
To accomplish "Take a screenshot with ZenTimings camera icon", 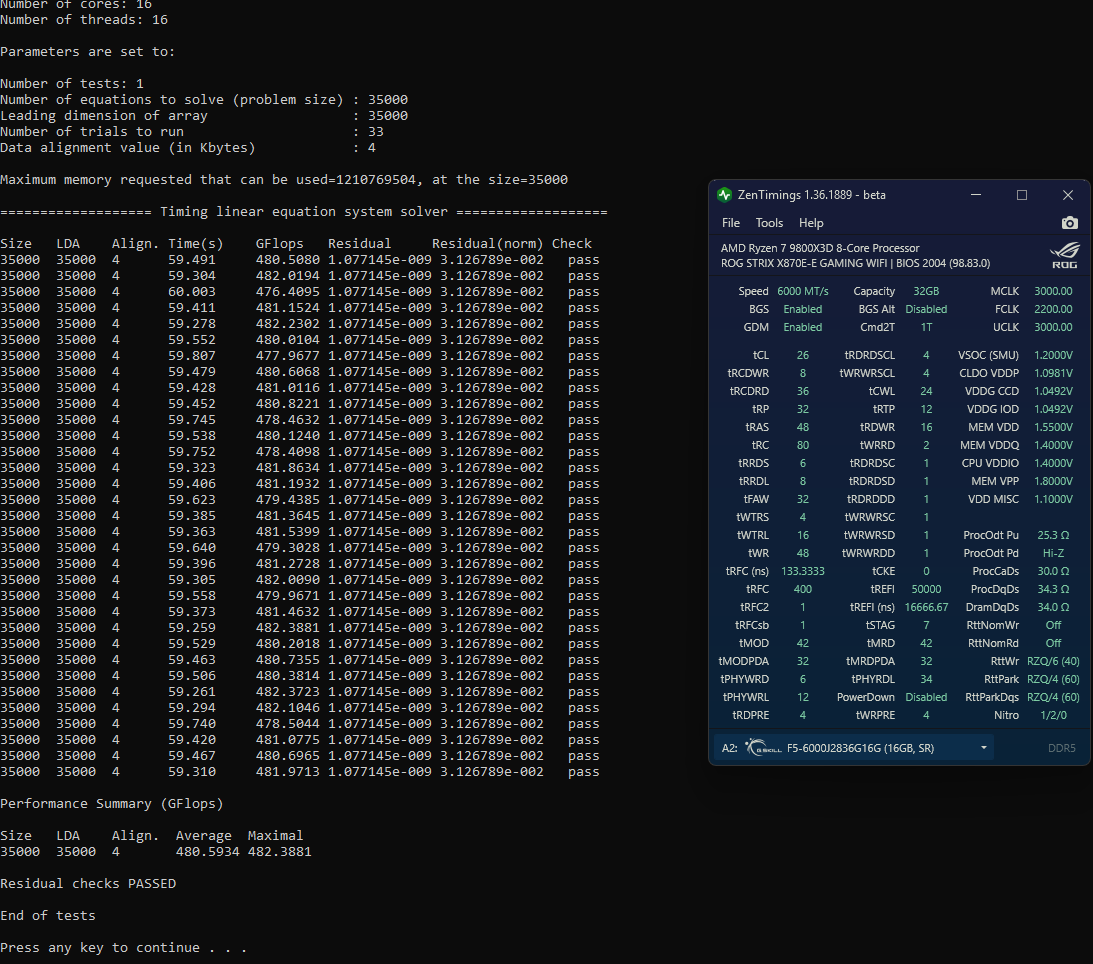I will point(1069,223).
